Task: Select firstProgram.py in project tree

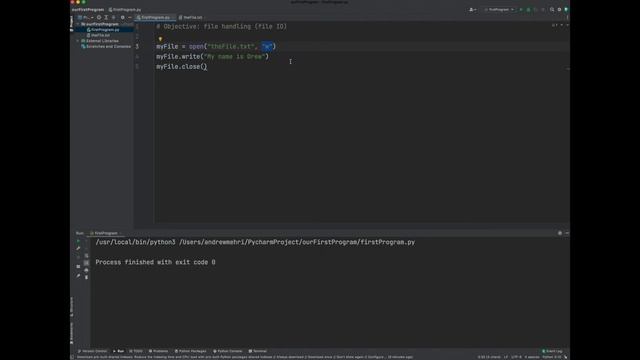Action: (105, 30)
